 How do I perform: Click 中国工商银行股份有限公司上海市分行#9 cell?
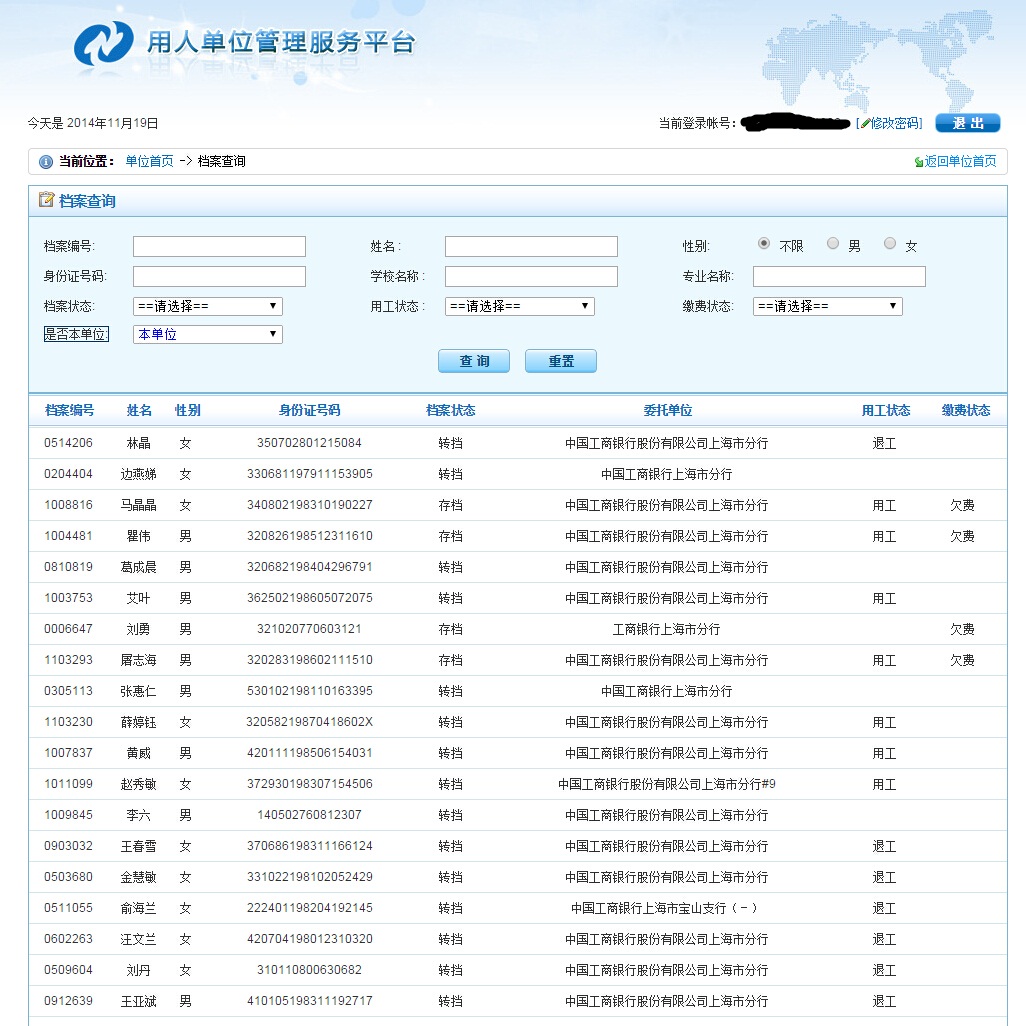(x=667, y=784)
